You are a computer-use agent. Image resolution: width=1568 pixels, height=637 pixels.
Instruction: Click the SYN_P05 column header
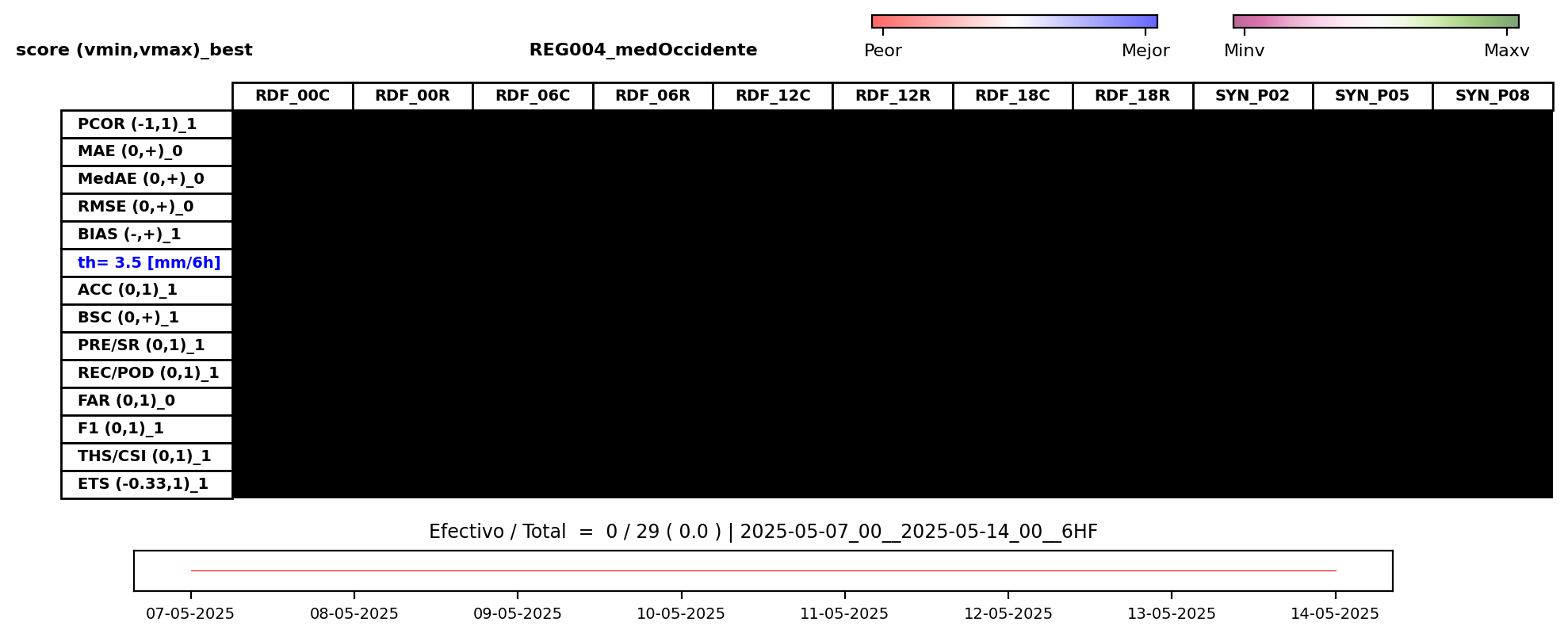point(1372,97)
